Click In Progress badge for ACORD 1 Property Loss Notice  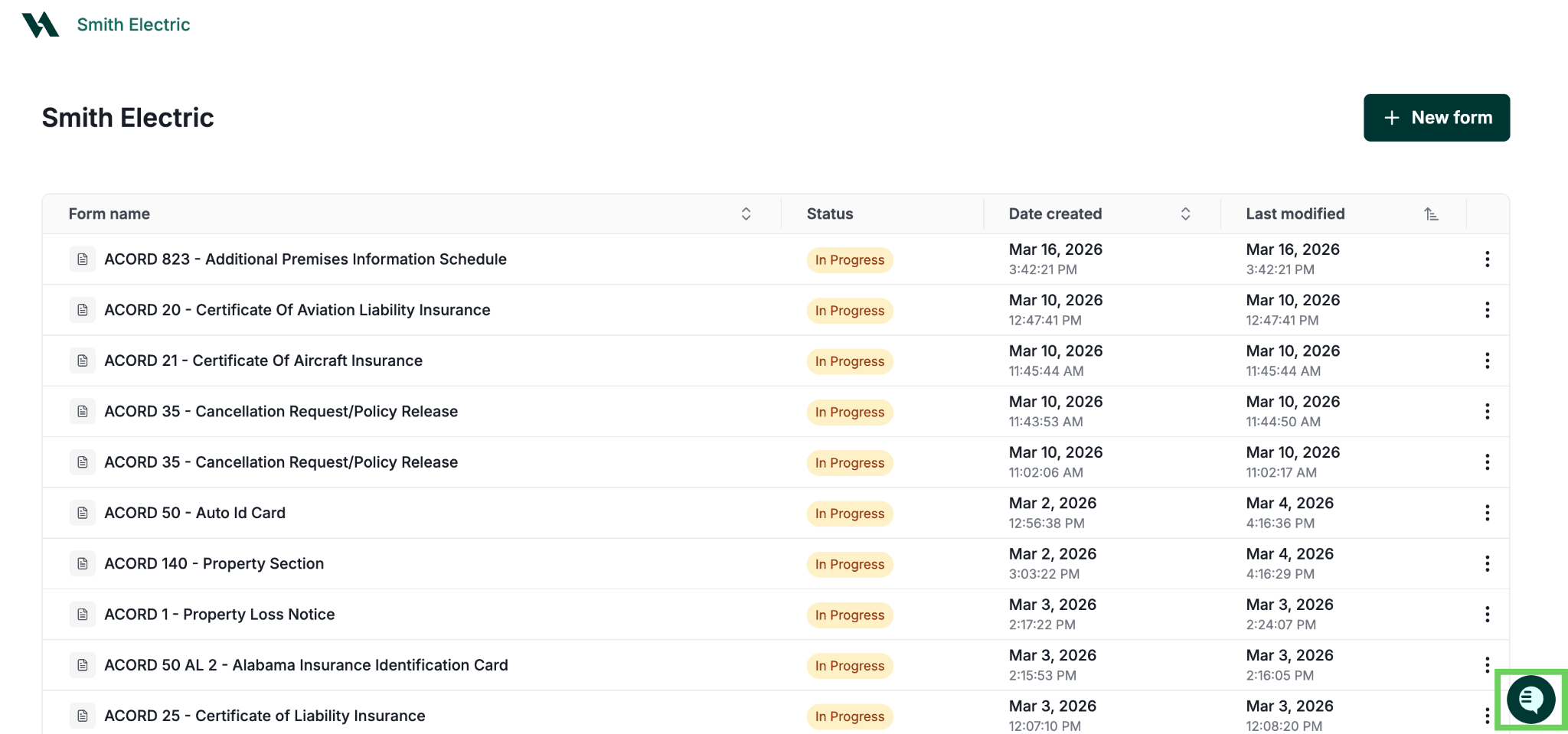click(x=850, y=615)
